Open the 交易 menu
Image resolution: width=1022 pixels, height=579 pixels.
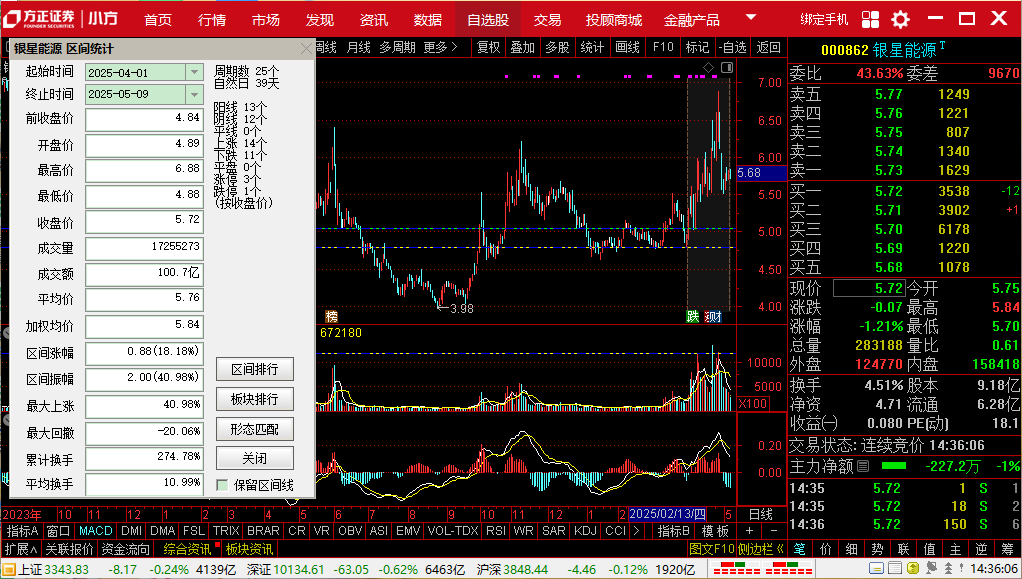548,20
